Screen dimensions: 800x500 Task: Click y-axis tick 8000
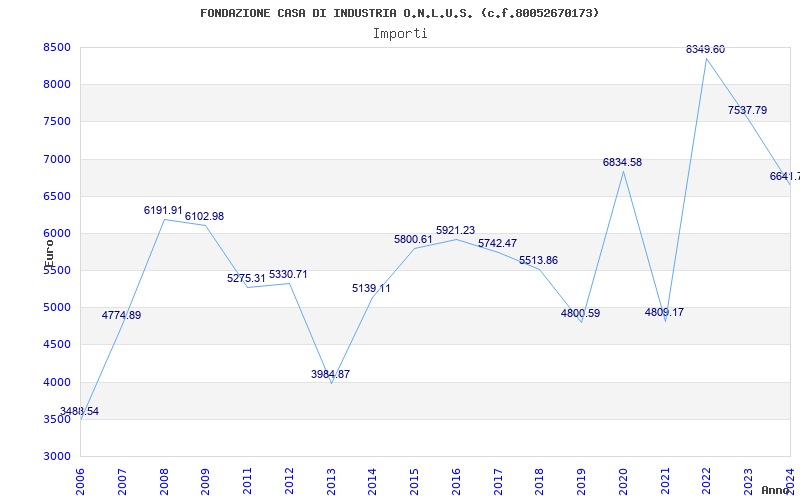[x=57, y=84]
